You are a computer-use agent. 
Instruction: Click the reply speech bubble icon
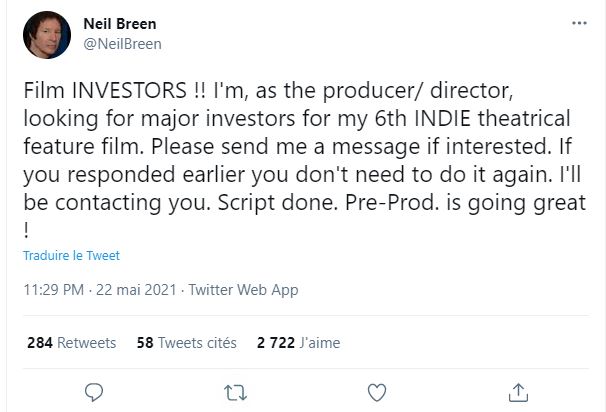pos(95,391)
